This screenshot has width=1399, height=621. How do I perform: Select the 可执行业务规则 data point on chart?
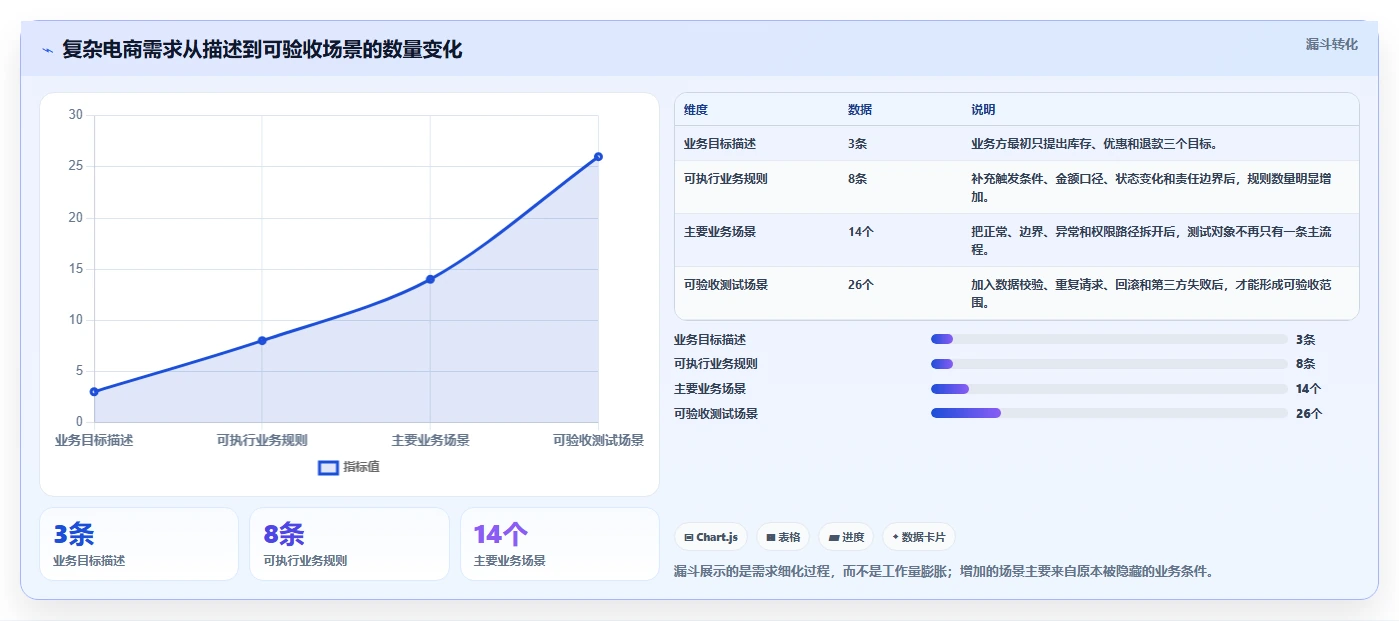point(262,341)
